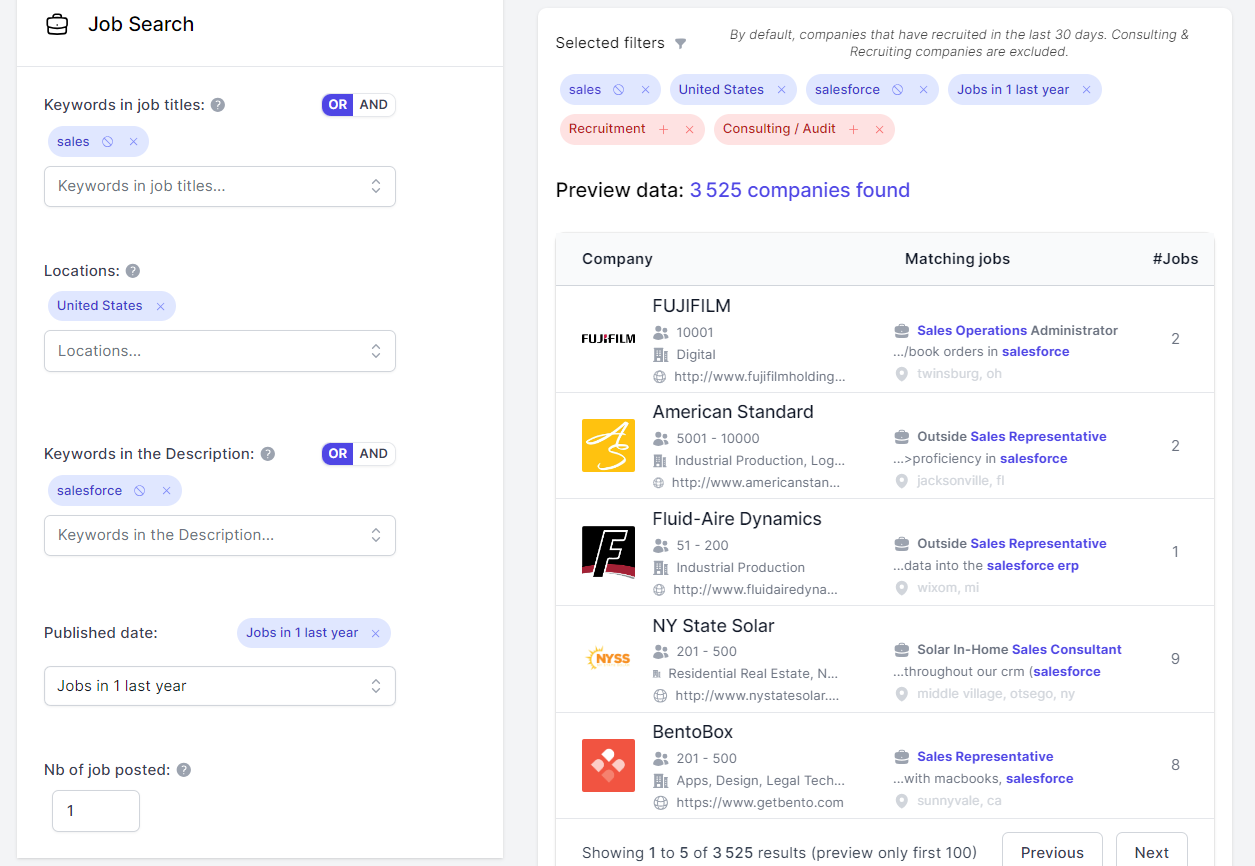Screen dimensions: 1255x866
Task: Click the Company column header
Action: (x=617, y=259)
